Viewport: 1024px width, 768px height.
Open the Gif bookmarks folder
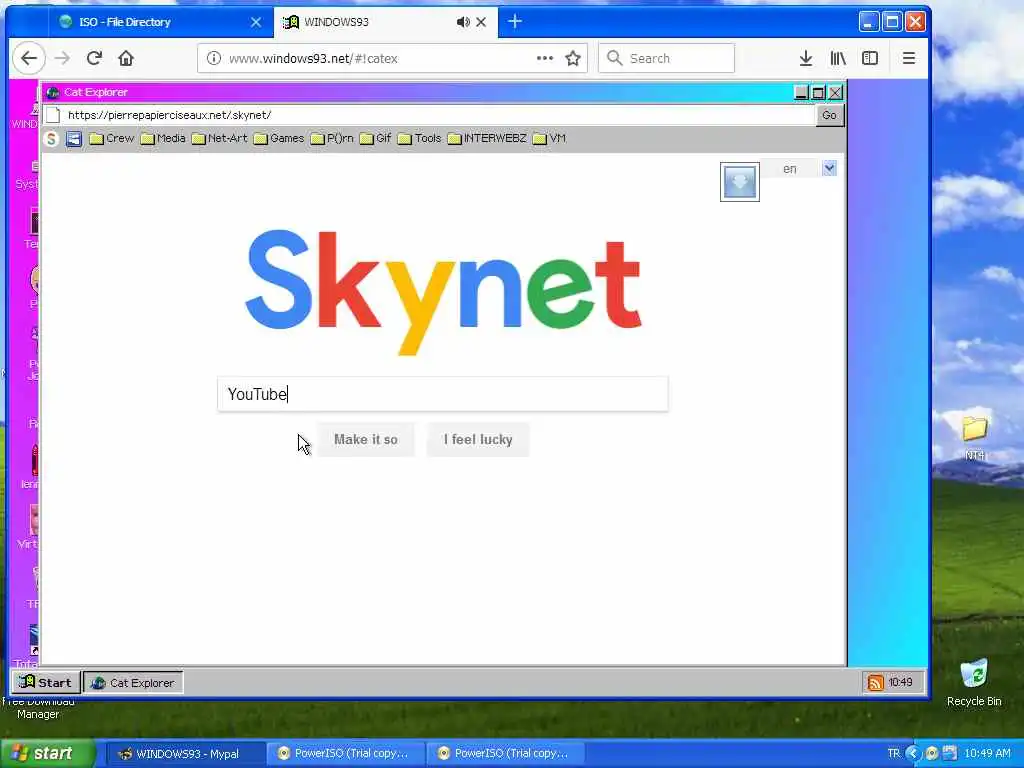pyautogui.click(x=376, y=138)
